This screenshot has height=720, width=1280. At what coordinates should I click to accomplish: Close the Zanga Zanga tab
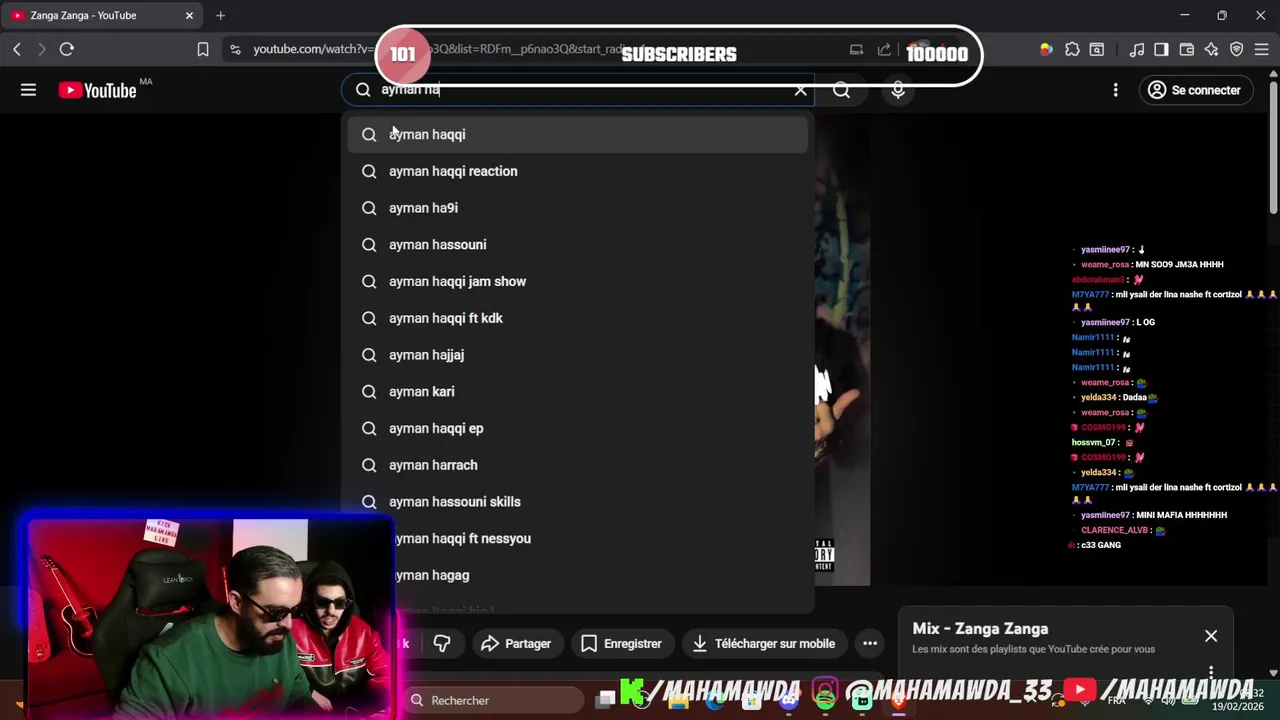190,15
